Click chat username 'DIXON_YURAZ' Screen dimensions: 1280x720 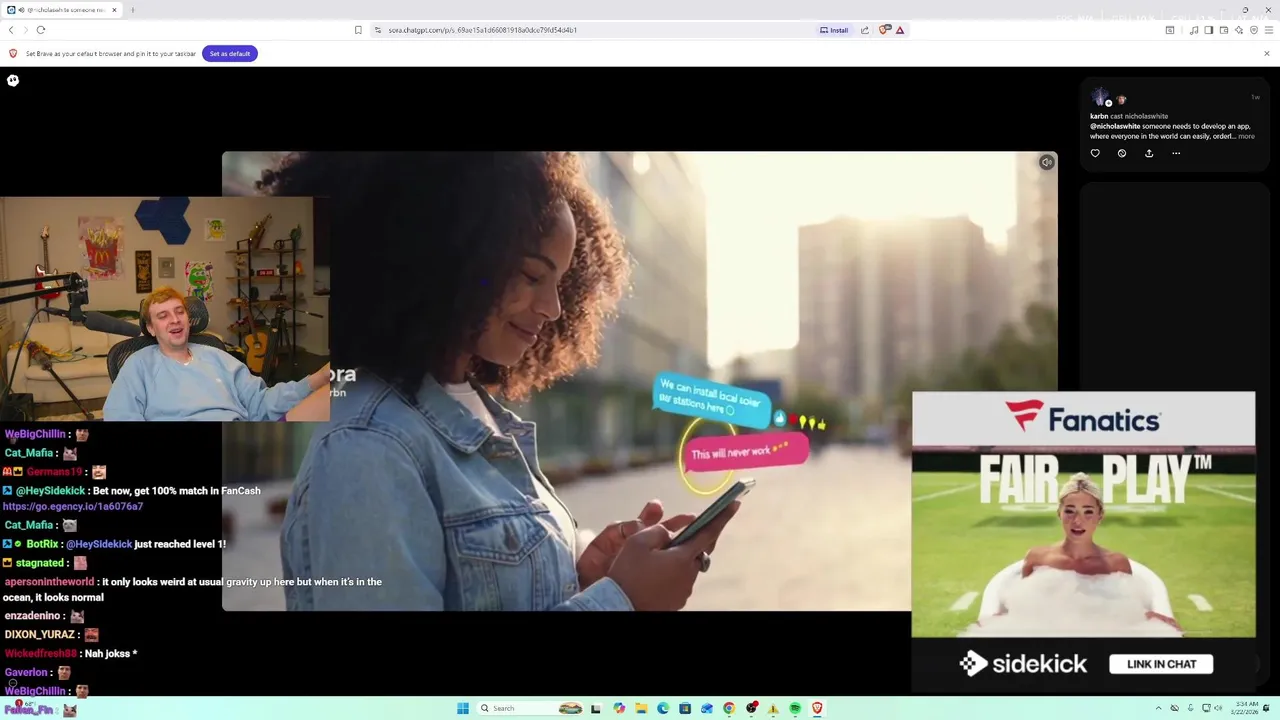pyautogui.click(x=40, y=635)
